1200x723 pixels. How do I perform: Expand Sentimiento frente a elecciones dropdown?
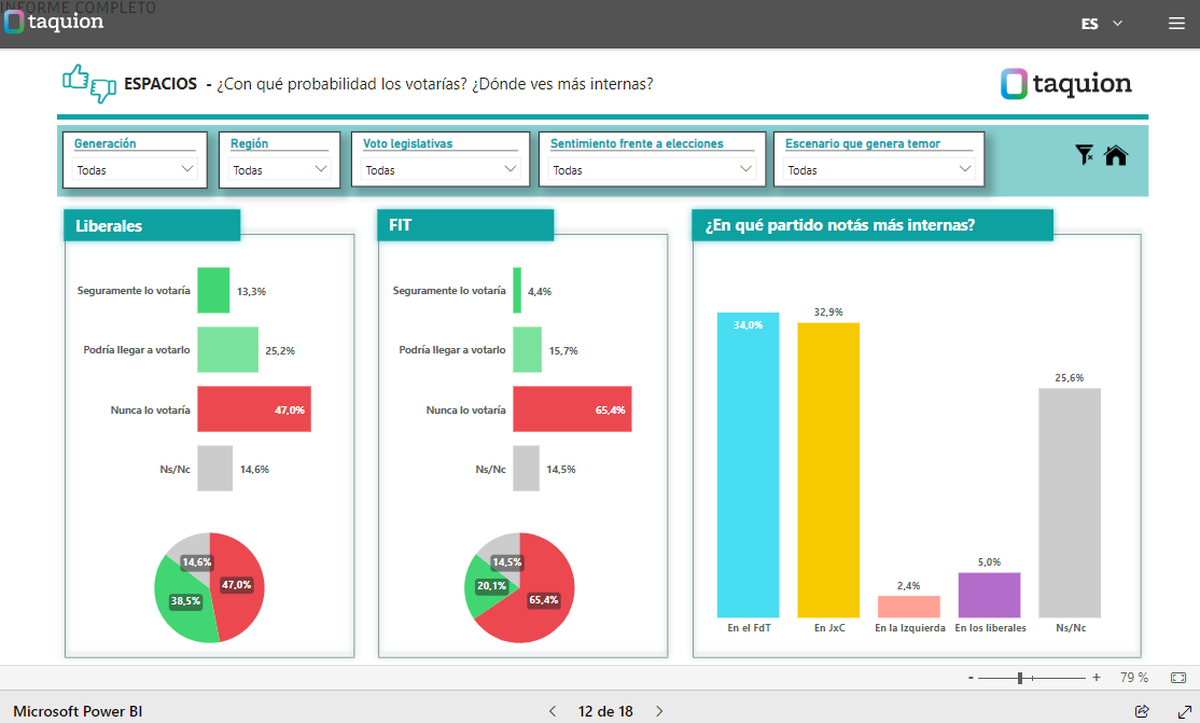(x=652, y=170)
